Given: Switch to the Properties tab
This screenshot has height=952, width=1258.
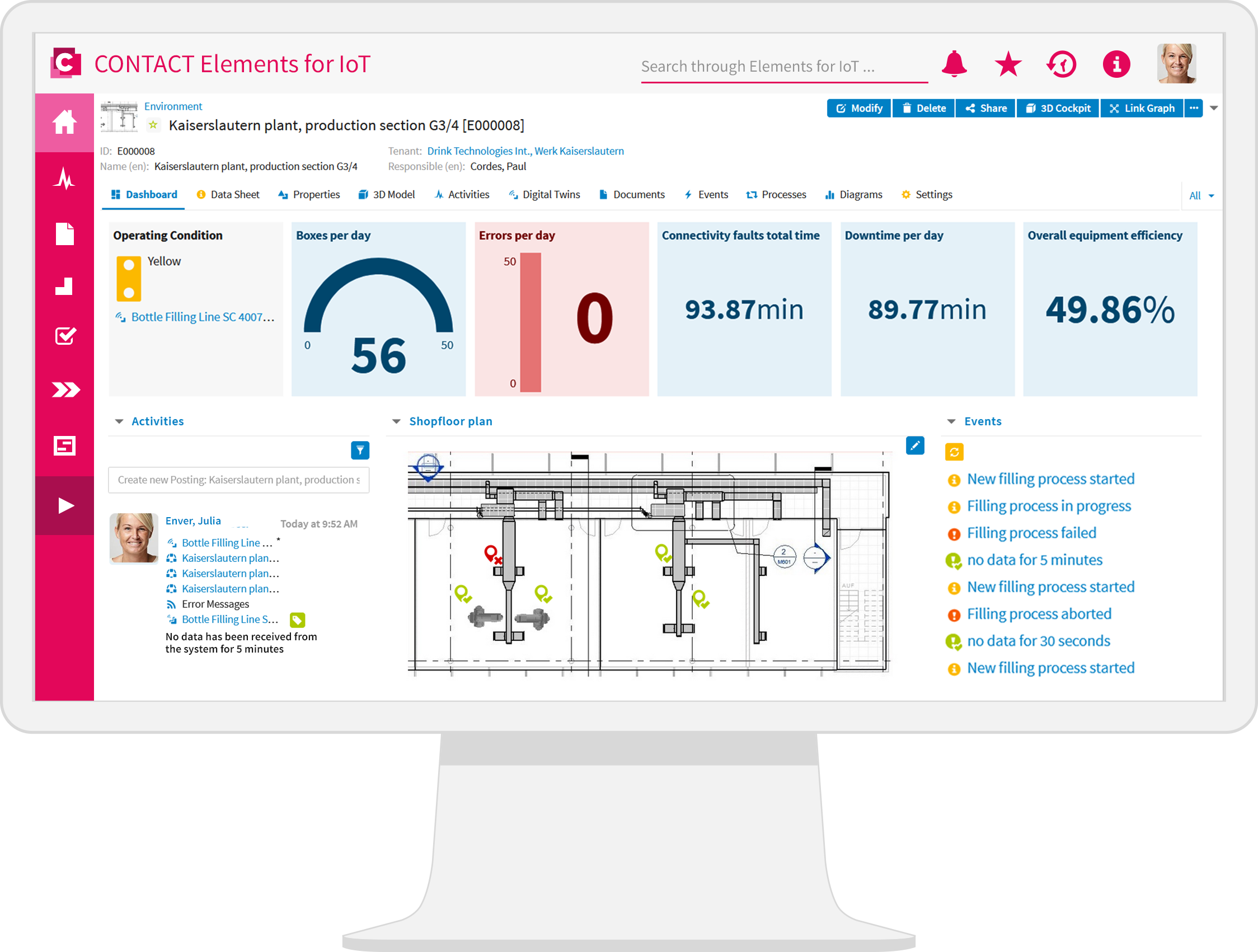Looking at the screenshot, I should (309, 195).
